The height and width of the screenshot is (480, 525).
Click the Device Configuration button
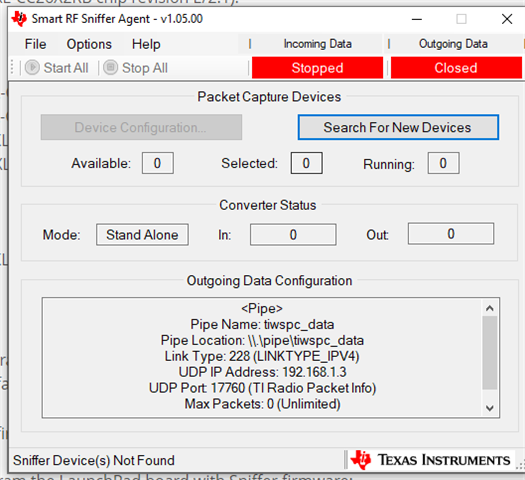141,127
